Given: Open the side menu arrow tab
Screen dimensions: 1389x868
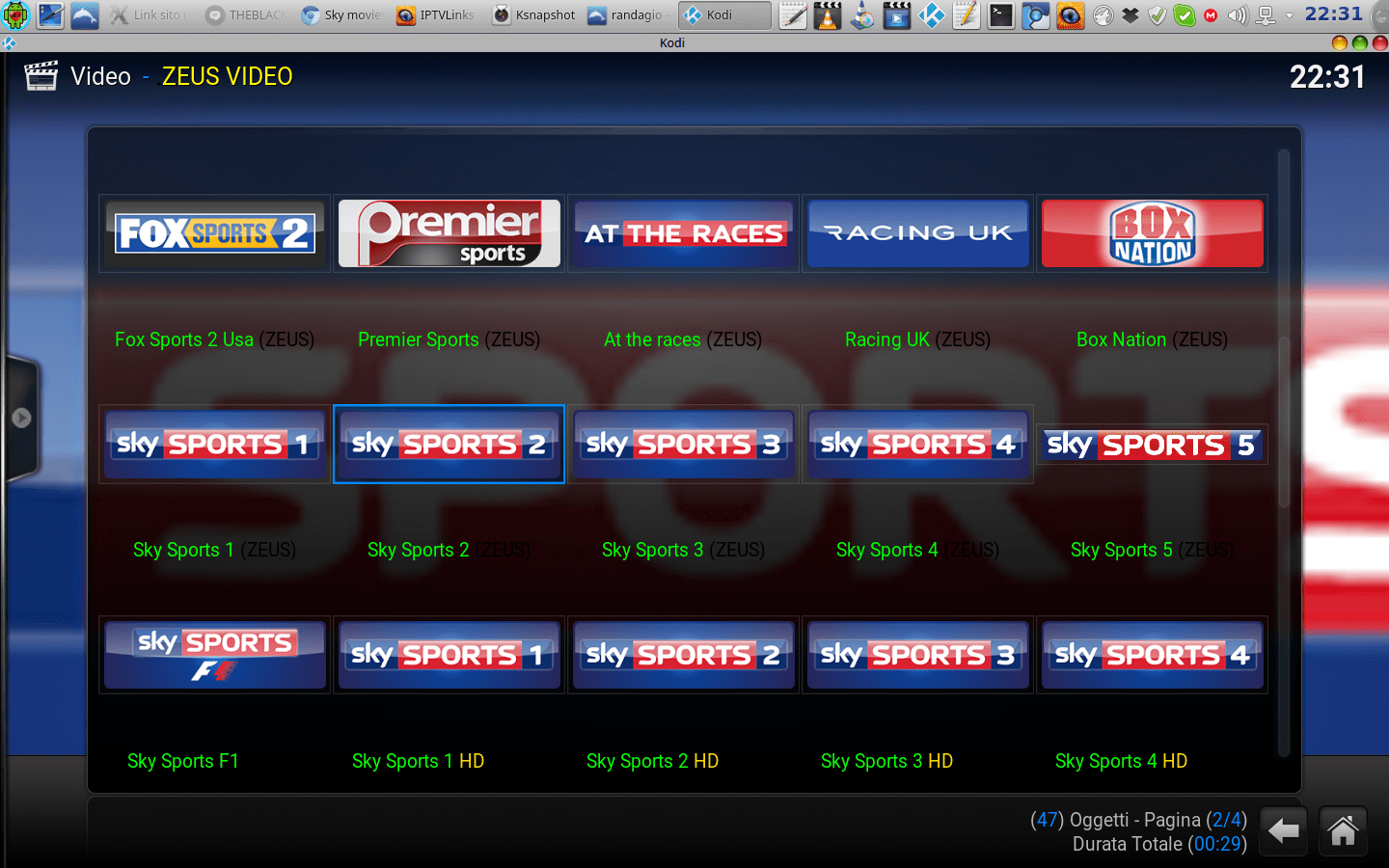Looking at the screenshot, I should (x=21, y=418).
